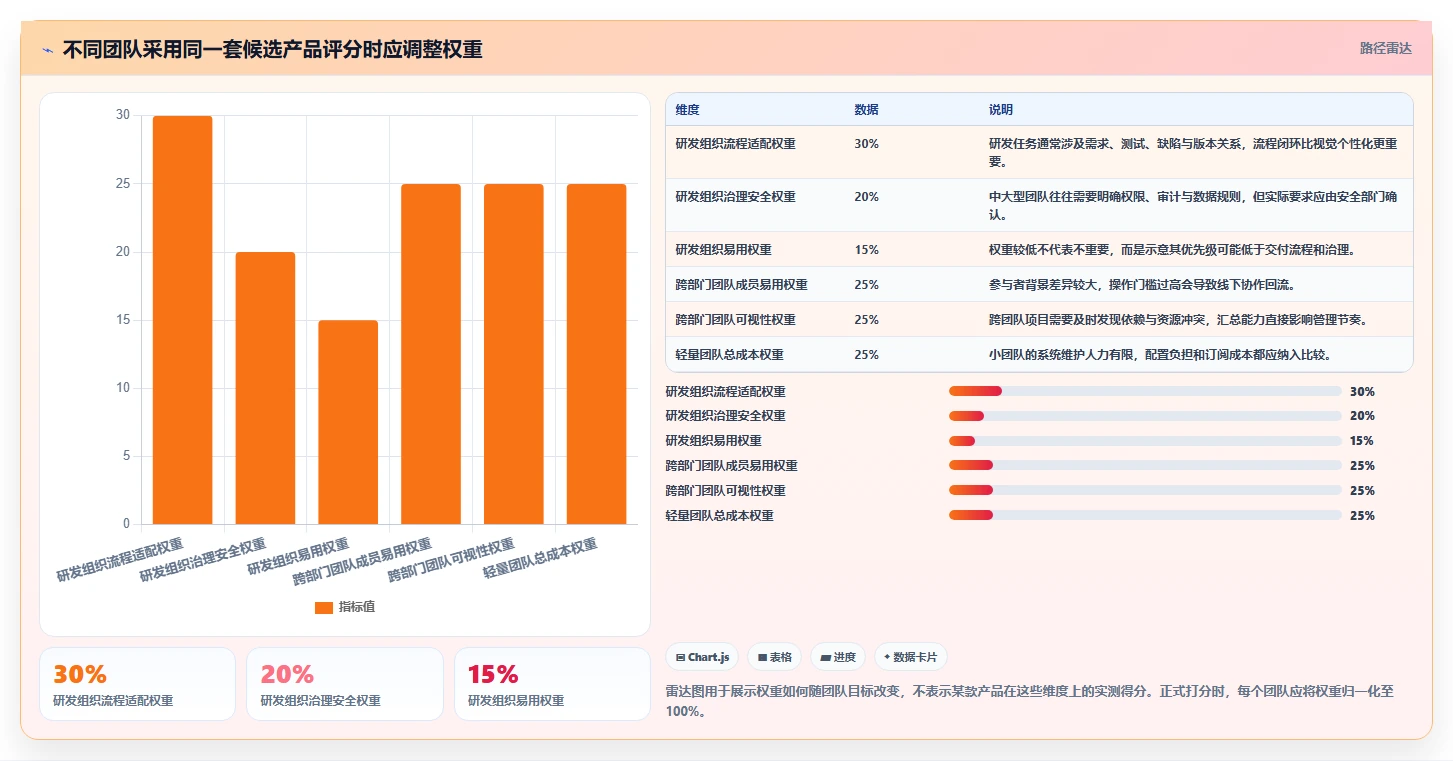This screenshot has height=761, width=1453.
Task: Select the 轻量团队总成本权重 table row name
Action: tap(730, 355)
